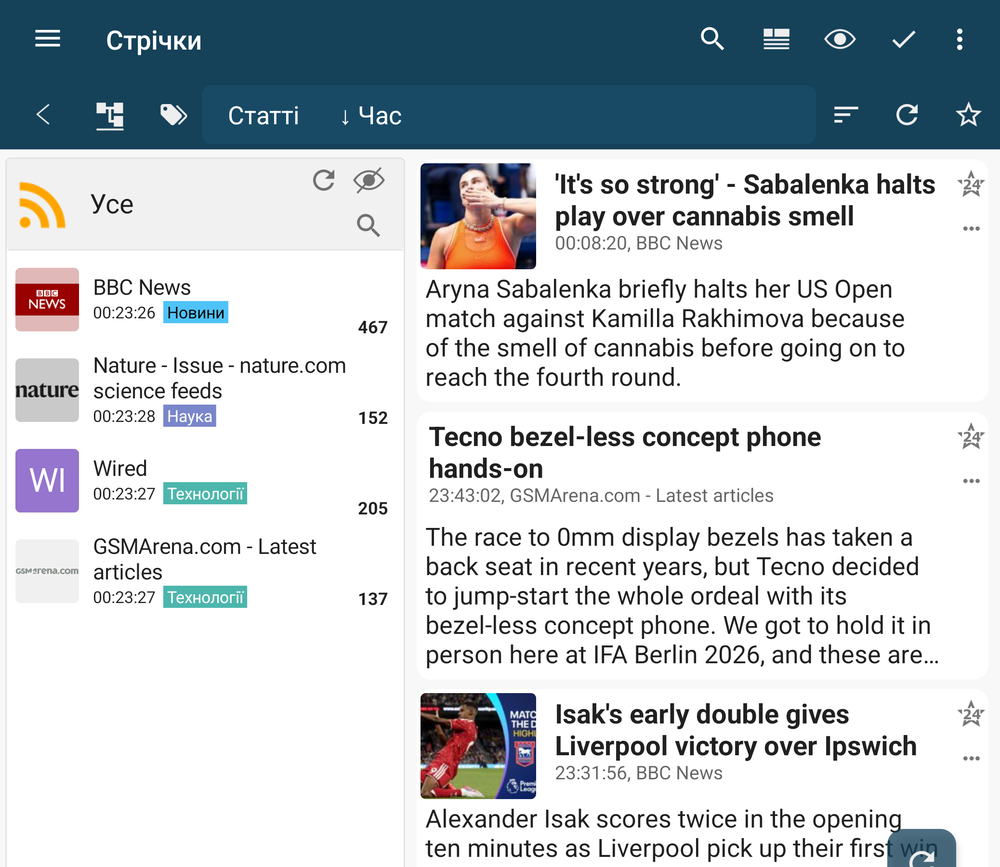The width and height of the screenshot is (1000, 867).
Task: Open the sort lines filter icon
Action: coord(846,115)
